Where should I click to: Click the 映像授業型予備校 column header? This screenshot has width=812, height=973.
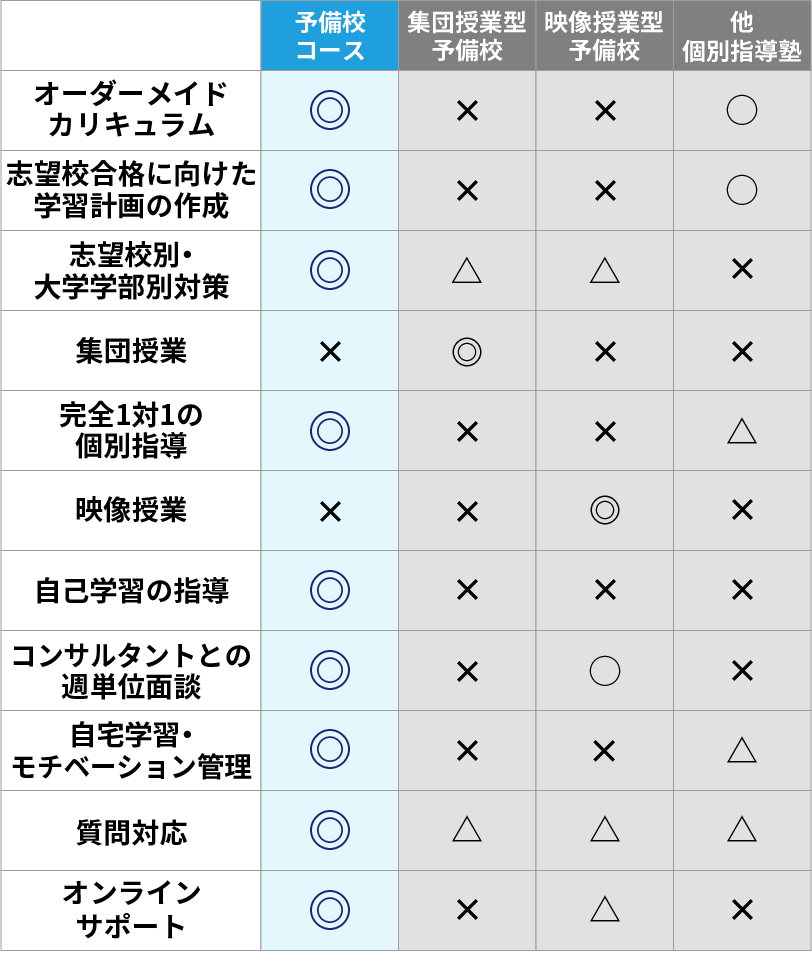click(x=604, y=36)
